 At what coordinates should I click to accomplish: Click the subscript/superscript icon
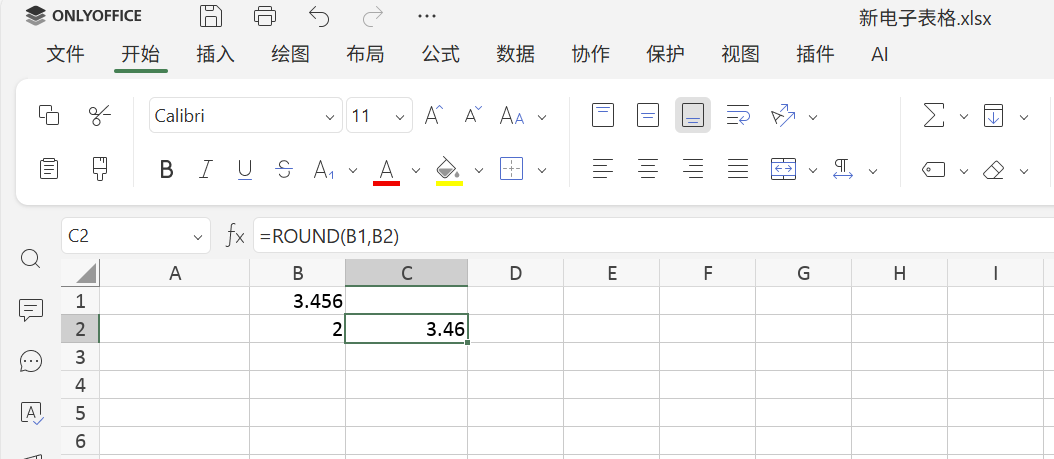[324, 170]
